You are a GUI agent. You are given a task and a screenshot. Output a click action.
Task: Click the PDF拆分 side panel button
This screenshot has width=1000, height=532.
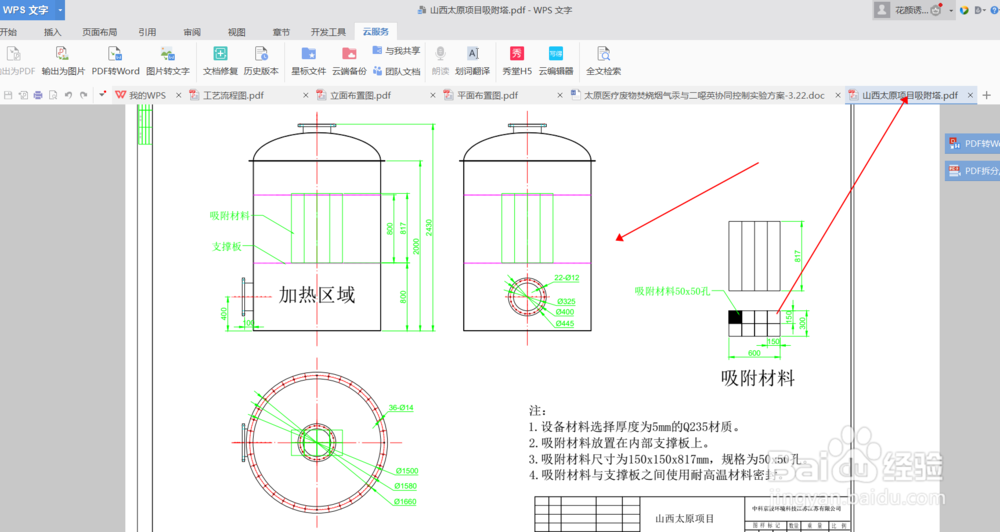tap(972, 170)
